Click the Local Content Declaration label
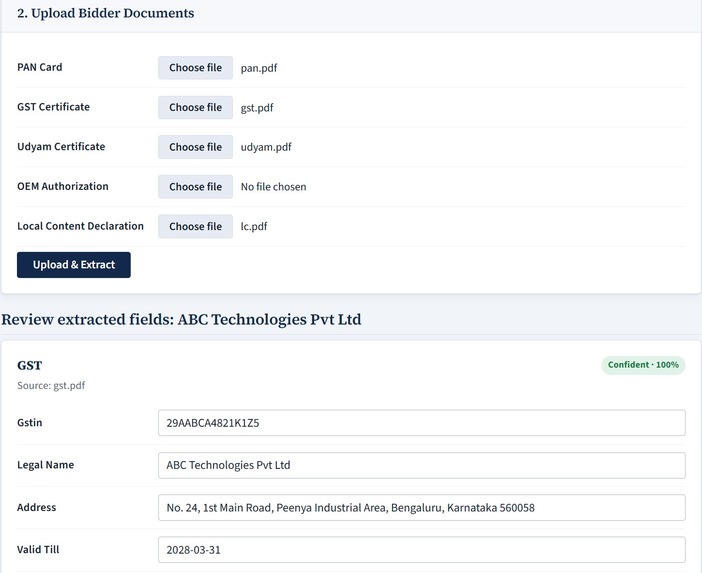The height and width of the screenshot is (573, 702). tap(81, 226)
